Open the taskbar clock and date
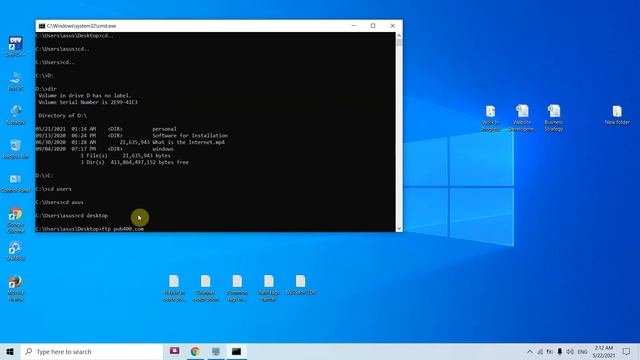Viewport: 640px width, 360px height. pyautogui.click(x=604, y=351)
